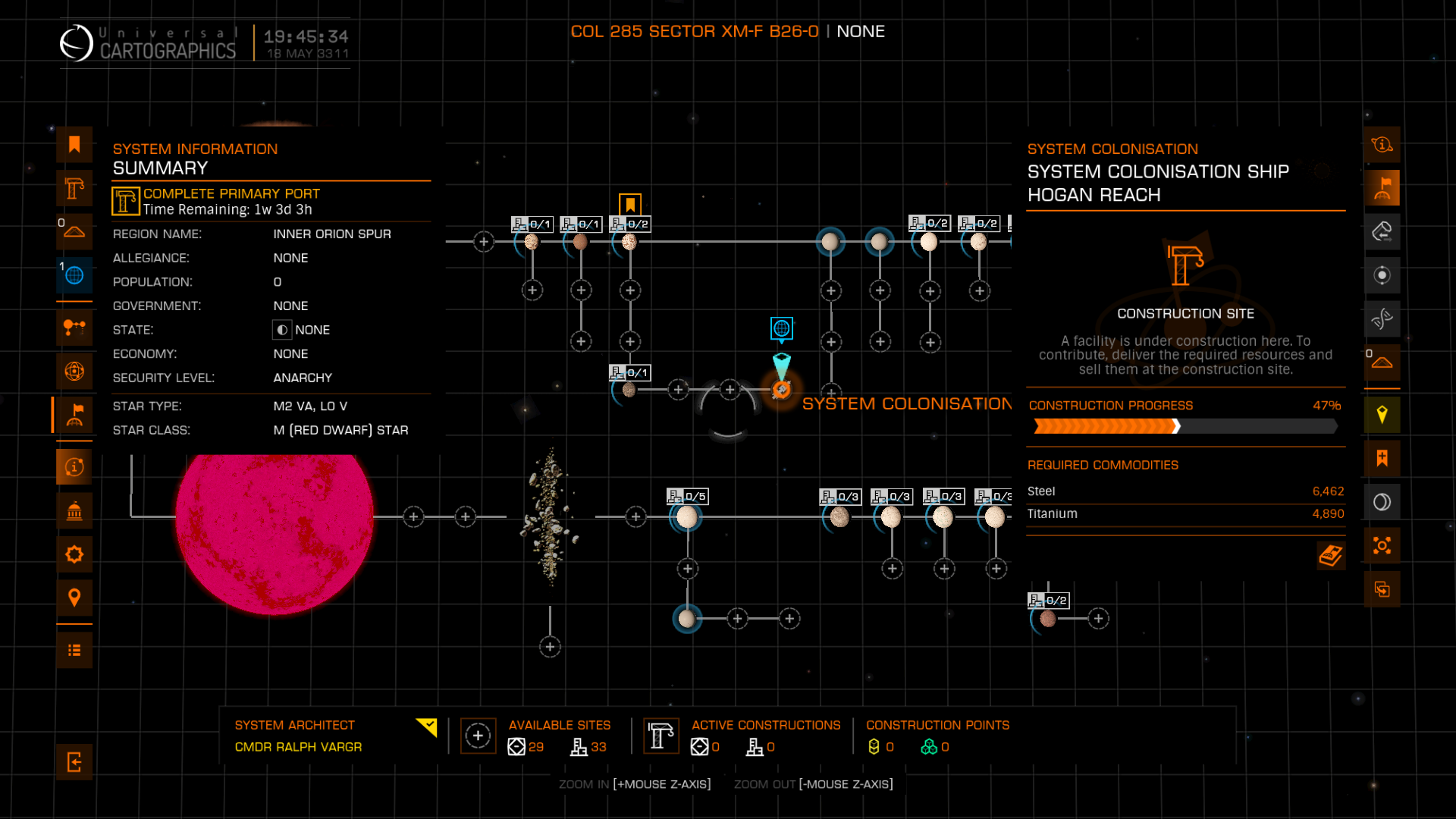1456x819 pixels.
Task: Click the COL 285 SECTOR XM-F B26-0 title
Action: pos(695,31)
